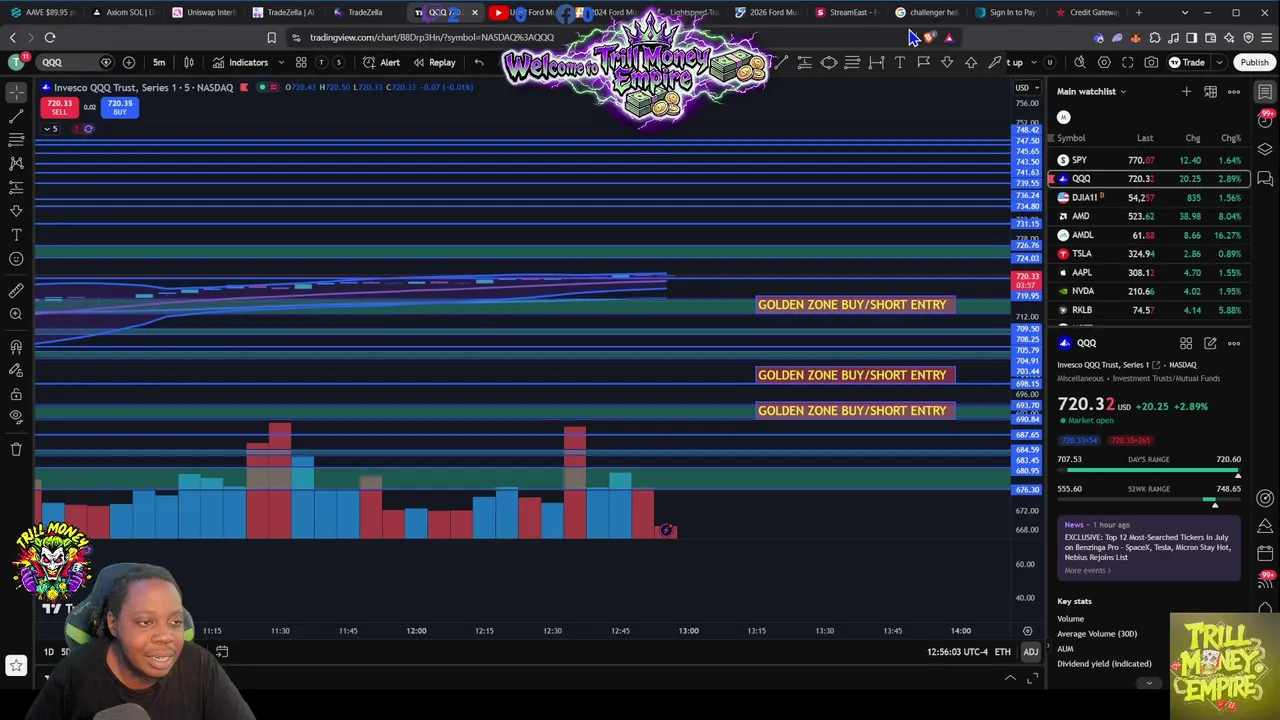Click the Publish button
The image size is (1280, 720).
[x=1254, y=62]
